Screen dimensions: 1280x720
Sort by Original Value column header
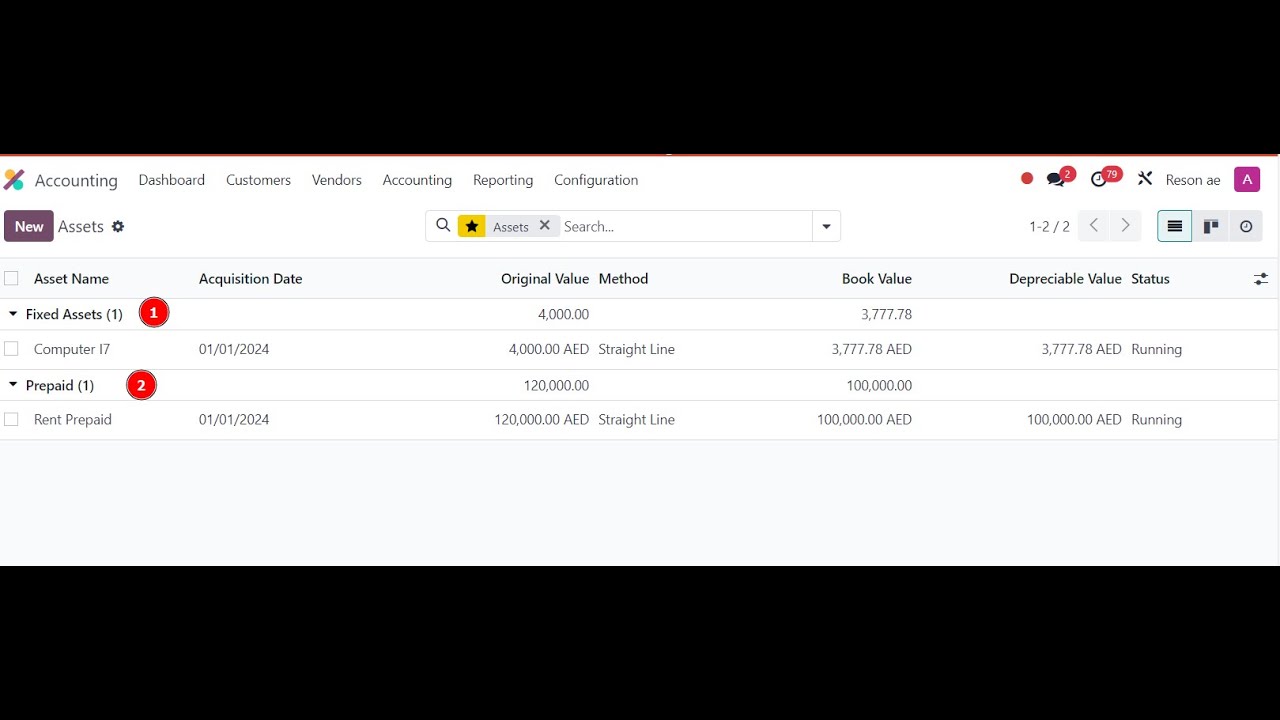tap(545, 279)
